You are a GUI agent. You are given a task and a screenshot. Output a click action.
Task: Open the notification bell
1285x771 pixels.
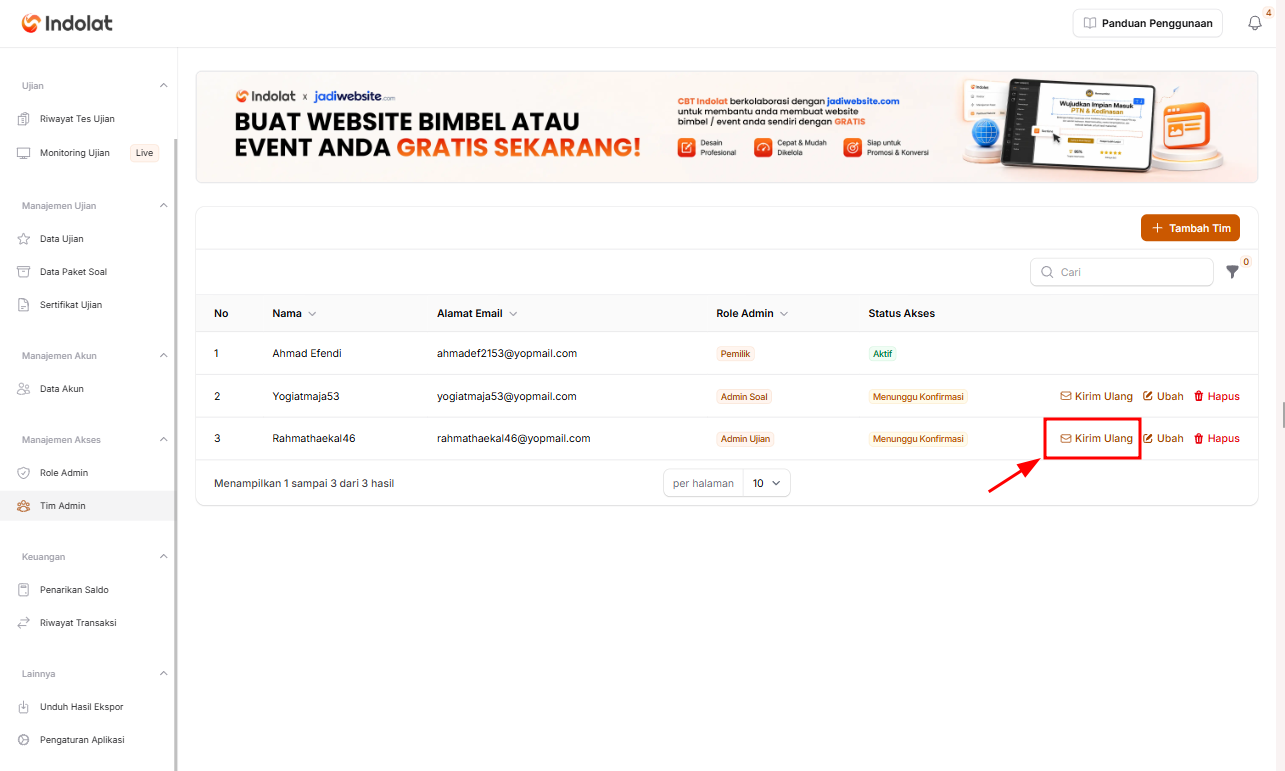point(1255,23)
